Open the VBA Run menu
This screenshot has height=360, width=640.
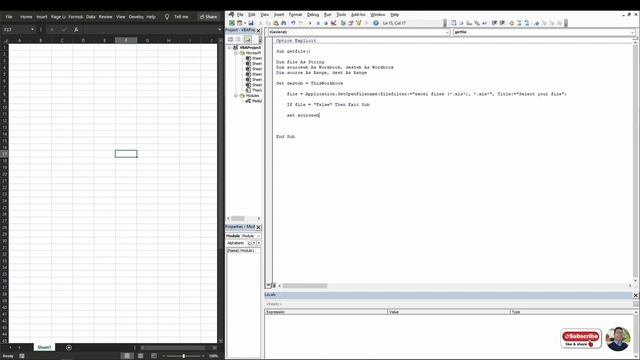click(x=327, y=15)
